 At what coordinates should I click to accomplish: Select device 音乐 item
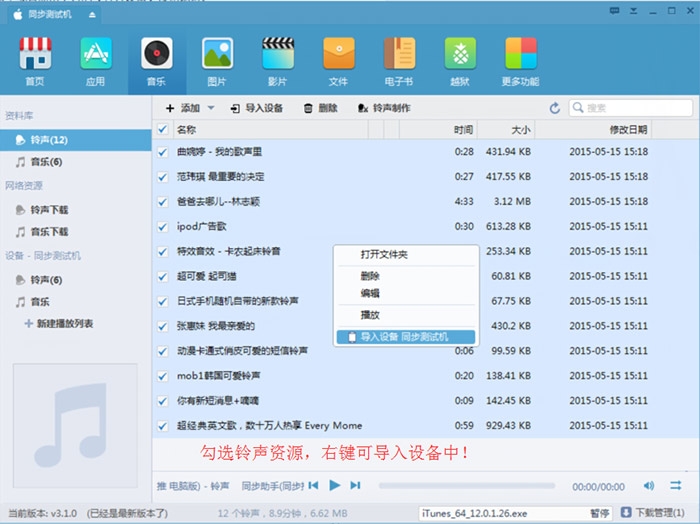click(76, 302)
